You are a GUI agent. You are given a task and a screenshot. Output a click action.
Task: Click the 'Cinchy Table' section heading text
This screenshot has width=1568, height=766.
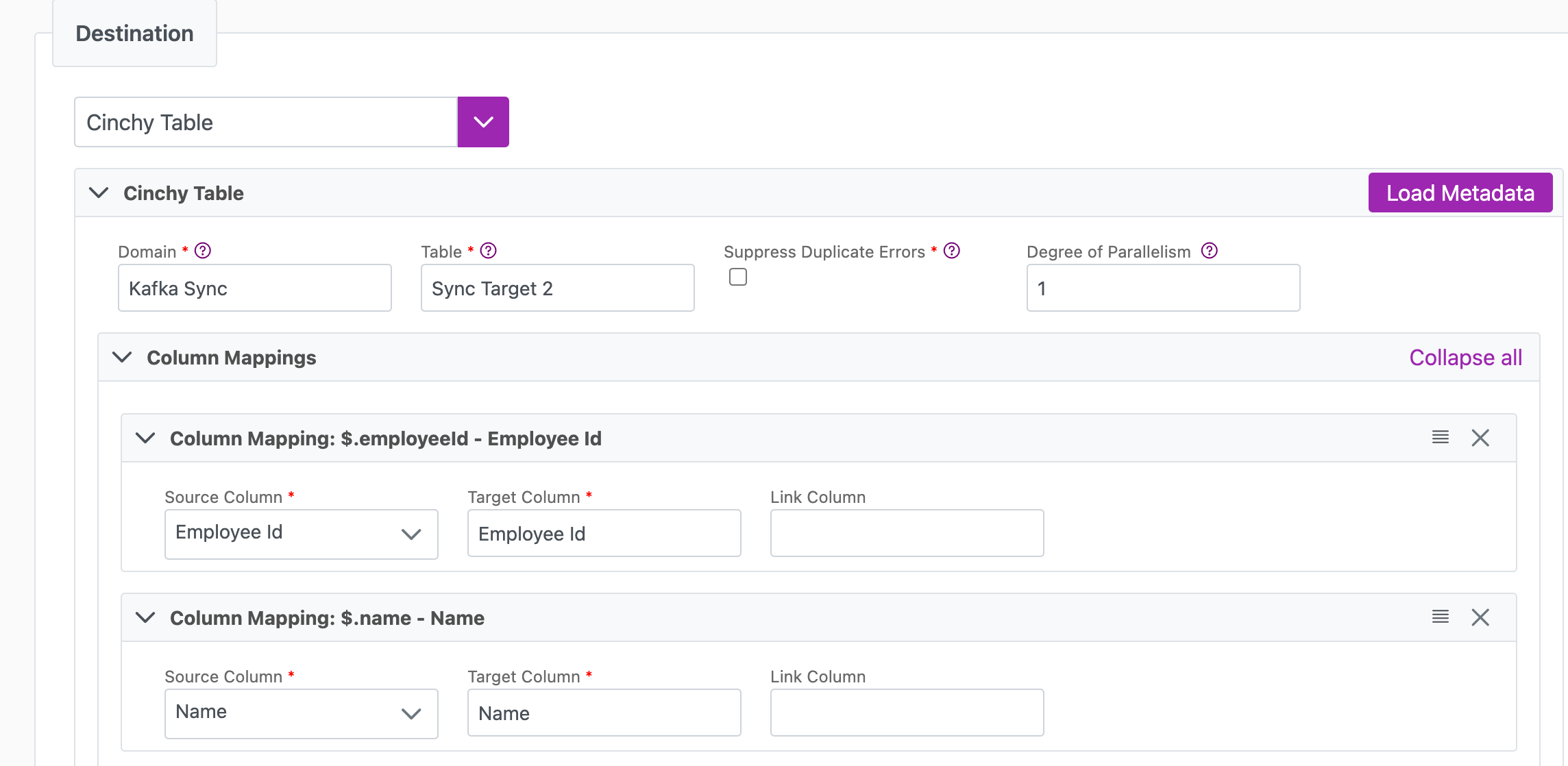[184, 193]
